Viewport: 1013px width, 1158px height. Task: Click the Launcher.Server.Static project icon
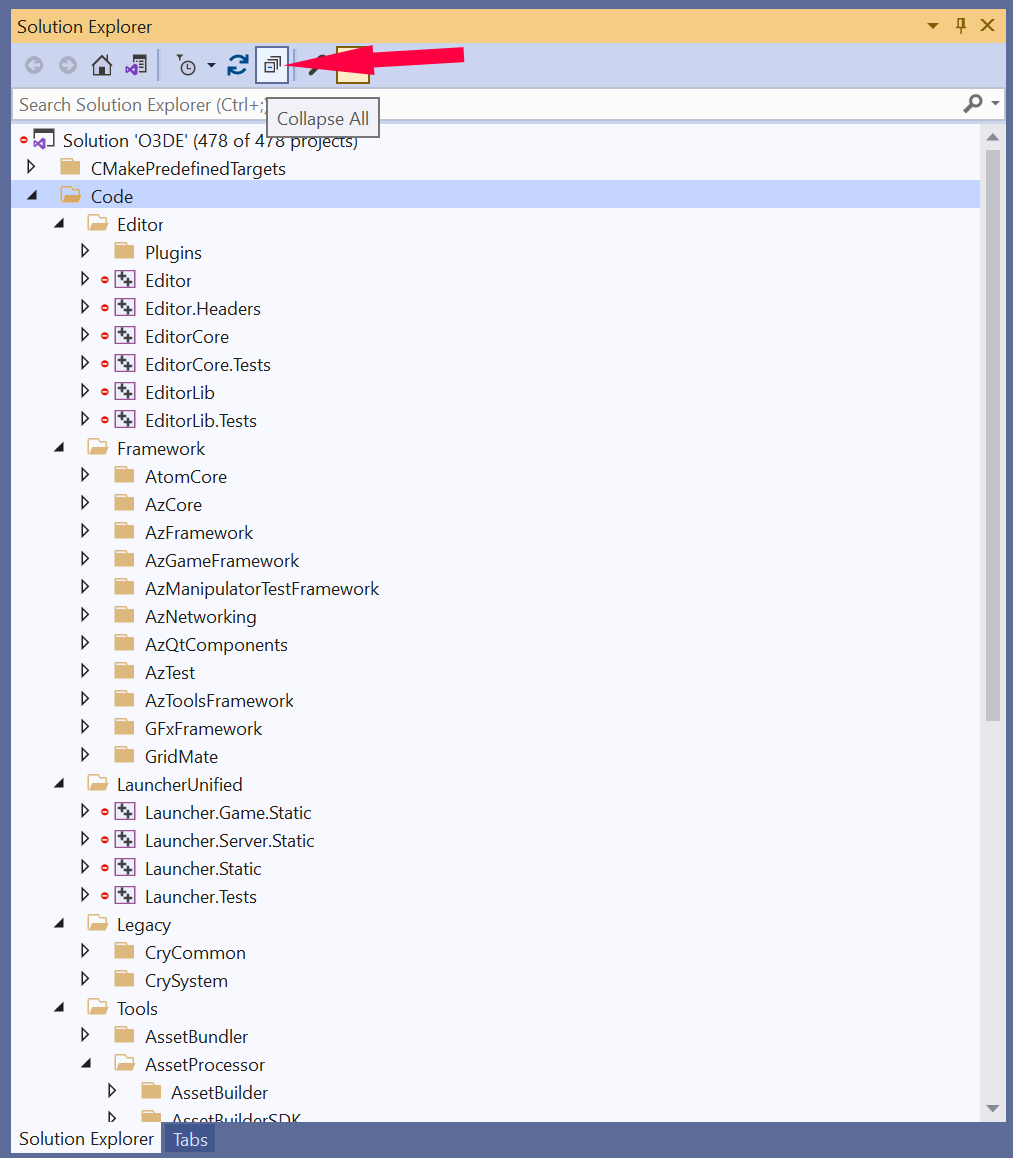click(x=125, y=840)
